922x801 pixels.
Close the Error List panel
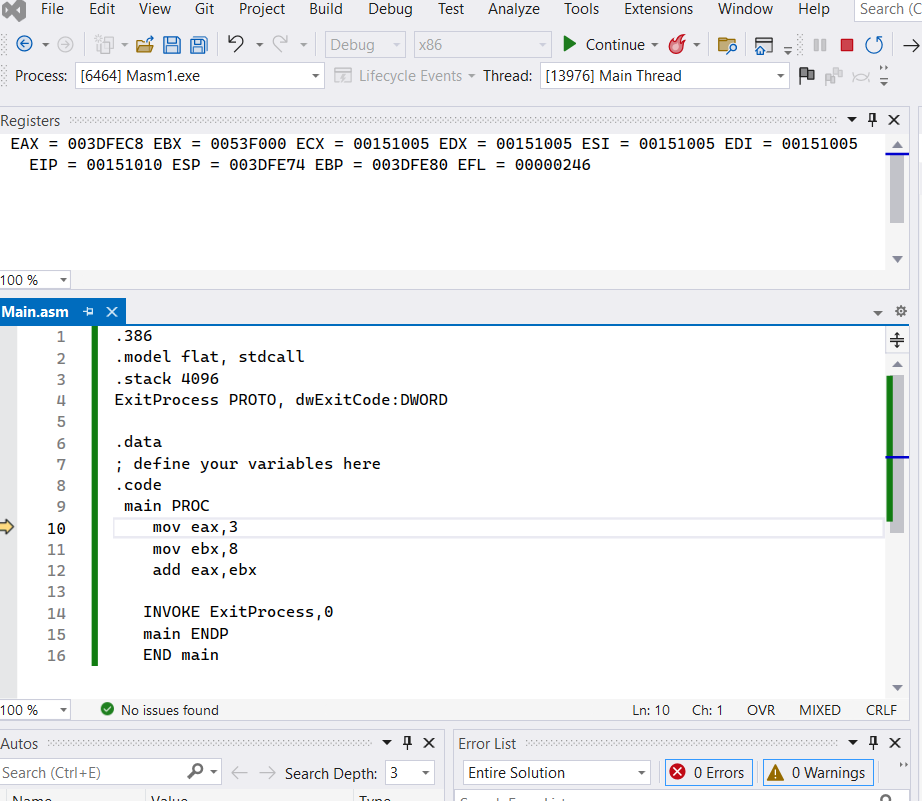895,743
